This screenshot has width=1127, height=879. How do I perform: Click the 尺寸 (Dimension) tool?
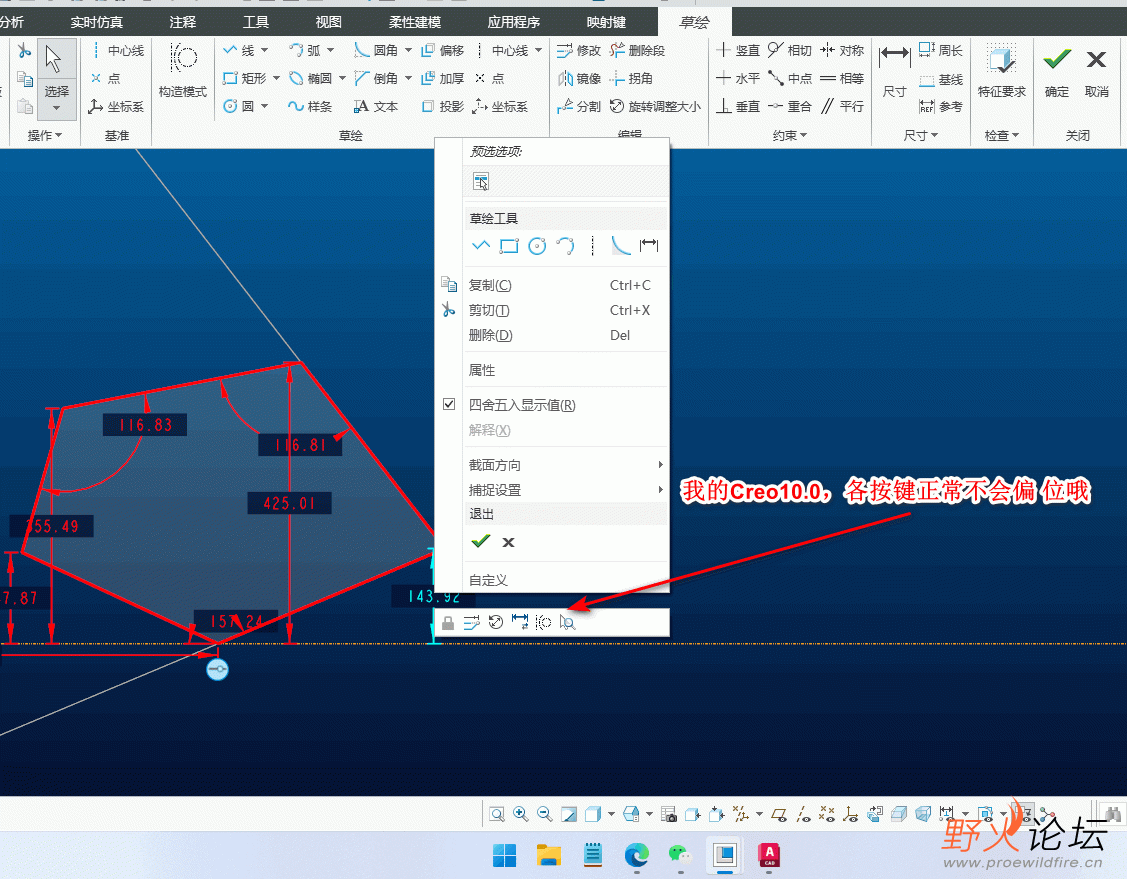(894, 70)
